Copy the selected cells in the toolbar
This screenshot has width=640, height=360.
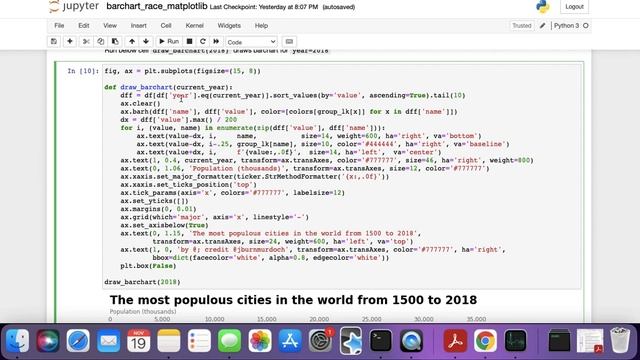(100, 42)
